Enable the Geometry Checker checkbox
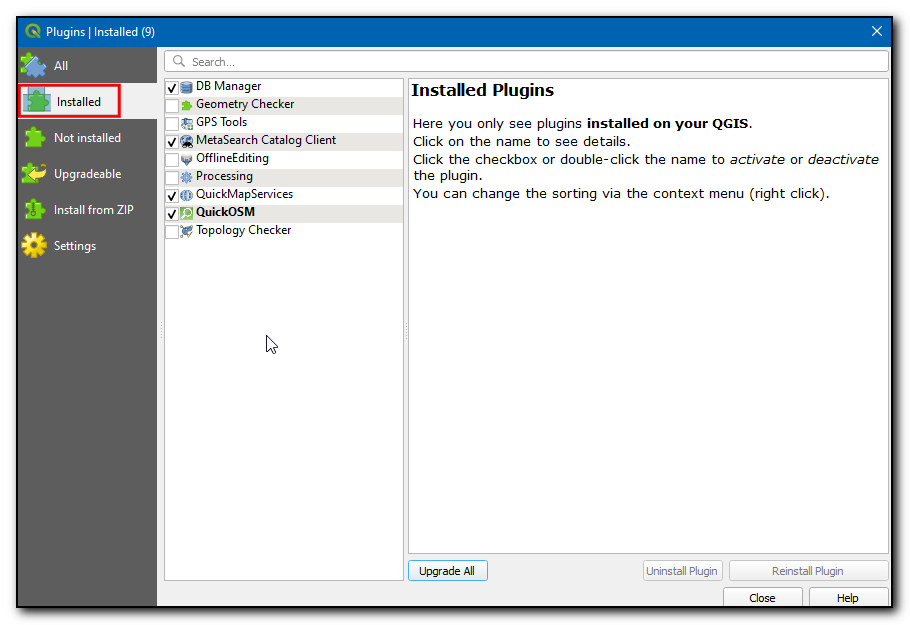Screen dimensions: 910x625 pos(172,106)
